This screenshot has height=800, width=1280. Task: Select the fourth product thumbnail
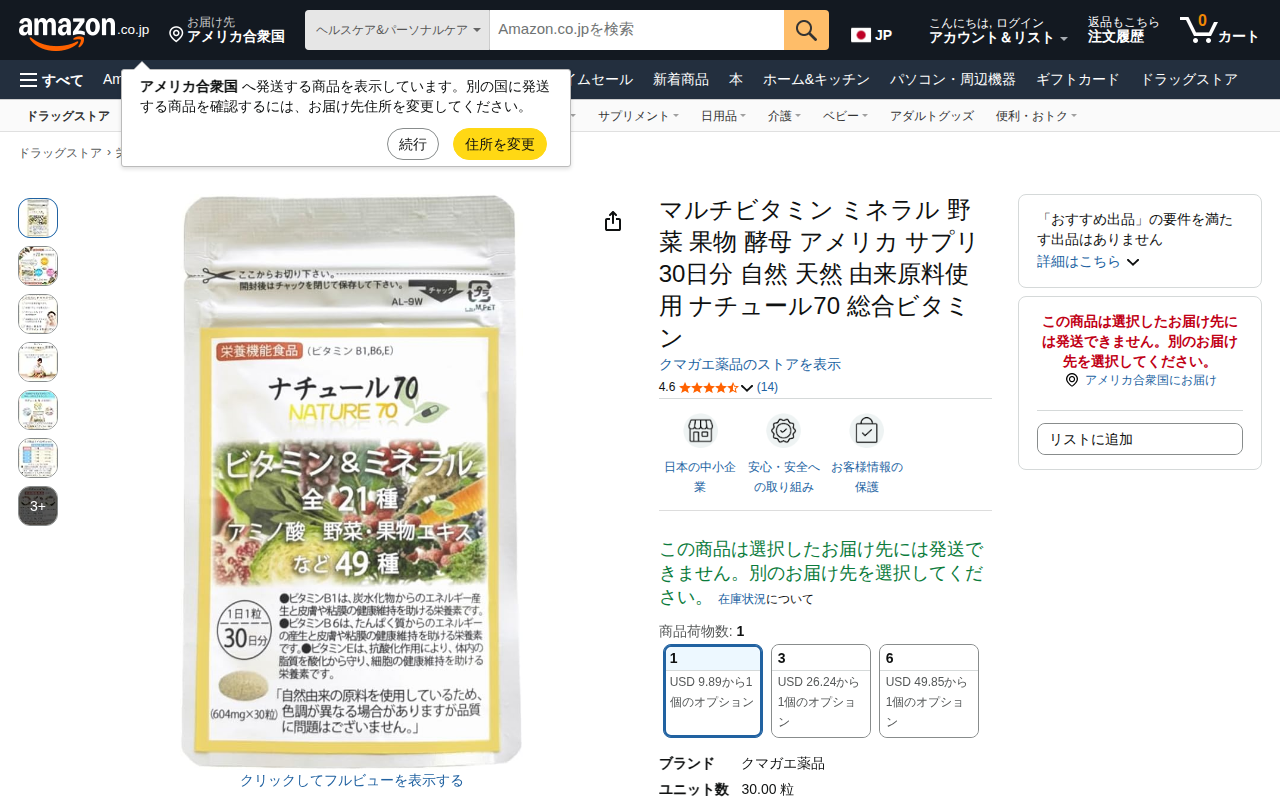38,362
